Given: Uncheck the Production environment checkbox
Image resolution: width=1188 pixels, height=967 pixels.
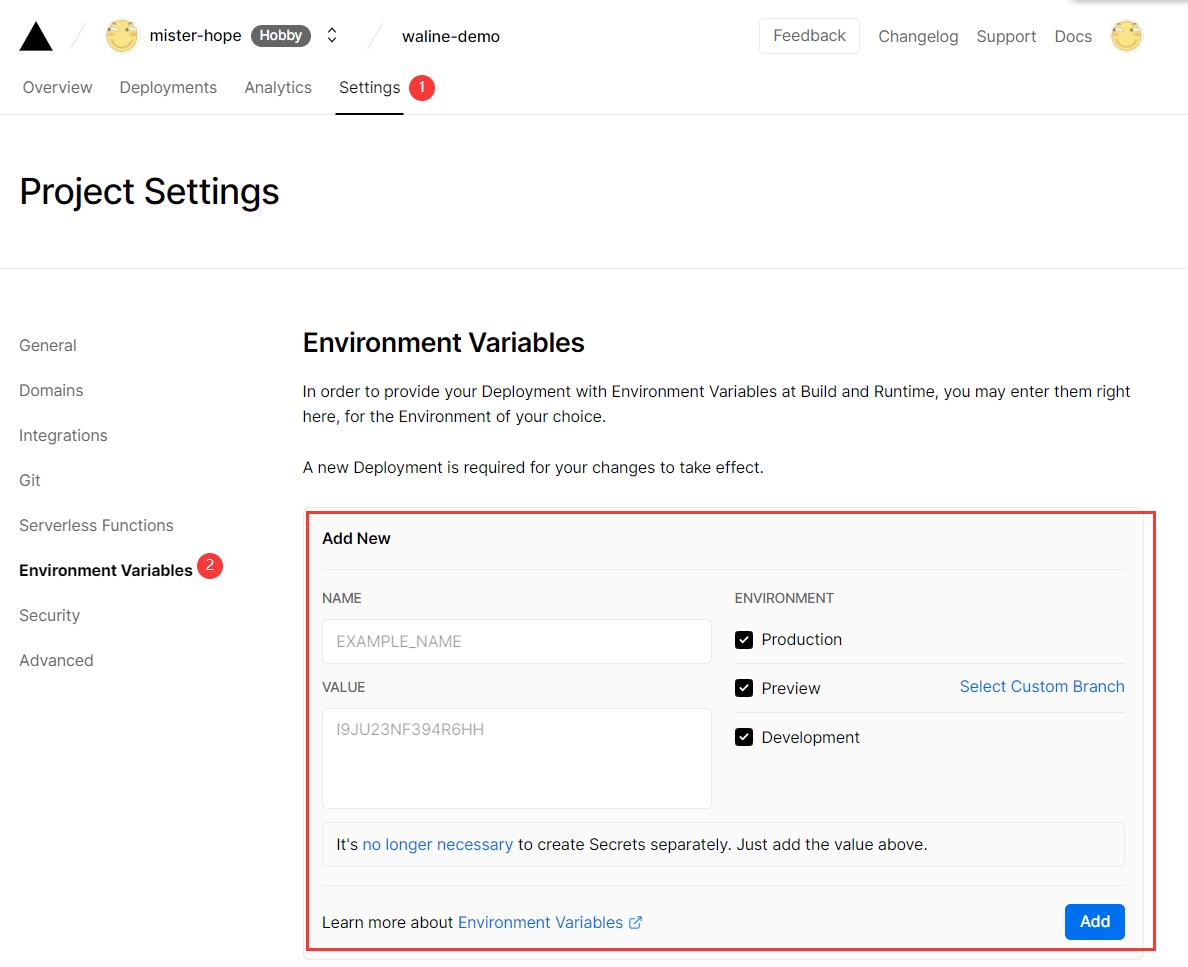Looking at the screenshot, I should (744, 640).
